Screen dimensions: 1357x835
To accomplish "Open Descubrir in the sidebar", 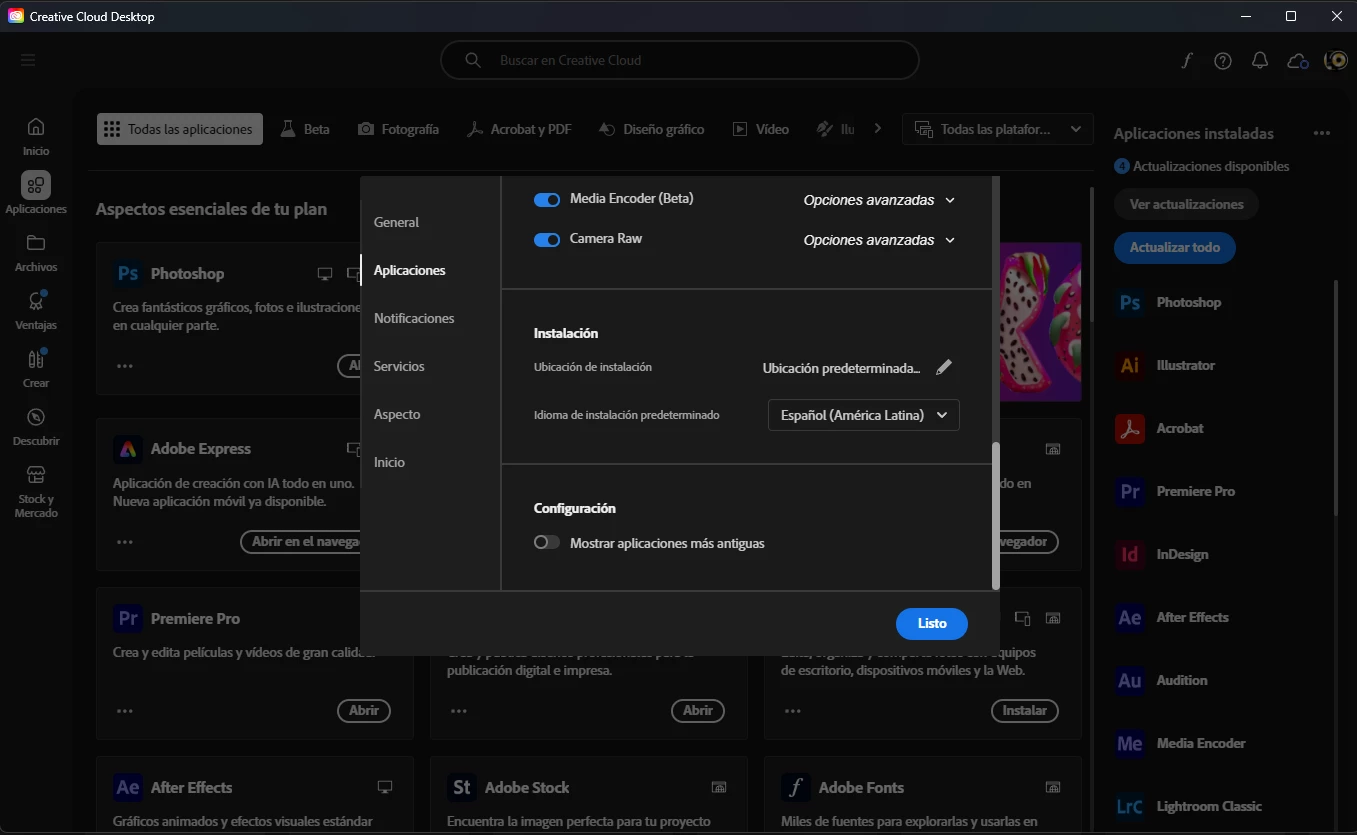I will tap(36, 426).
